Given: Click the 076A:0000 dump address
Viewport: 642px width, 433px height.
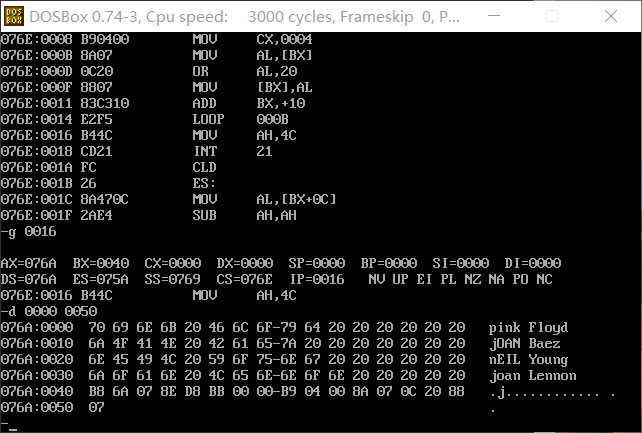Looking at the screenshot, I should 37,327.
